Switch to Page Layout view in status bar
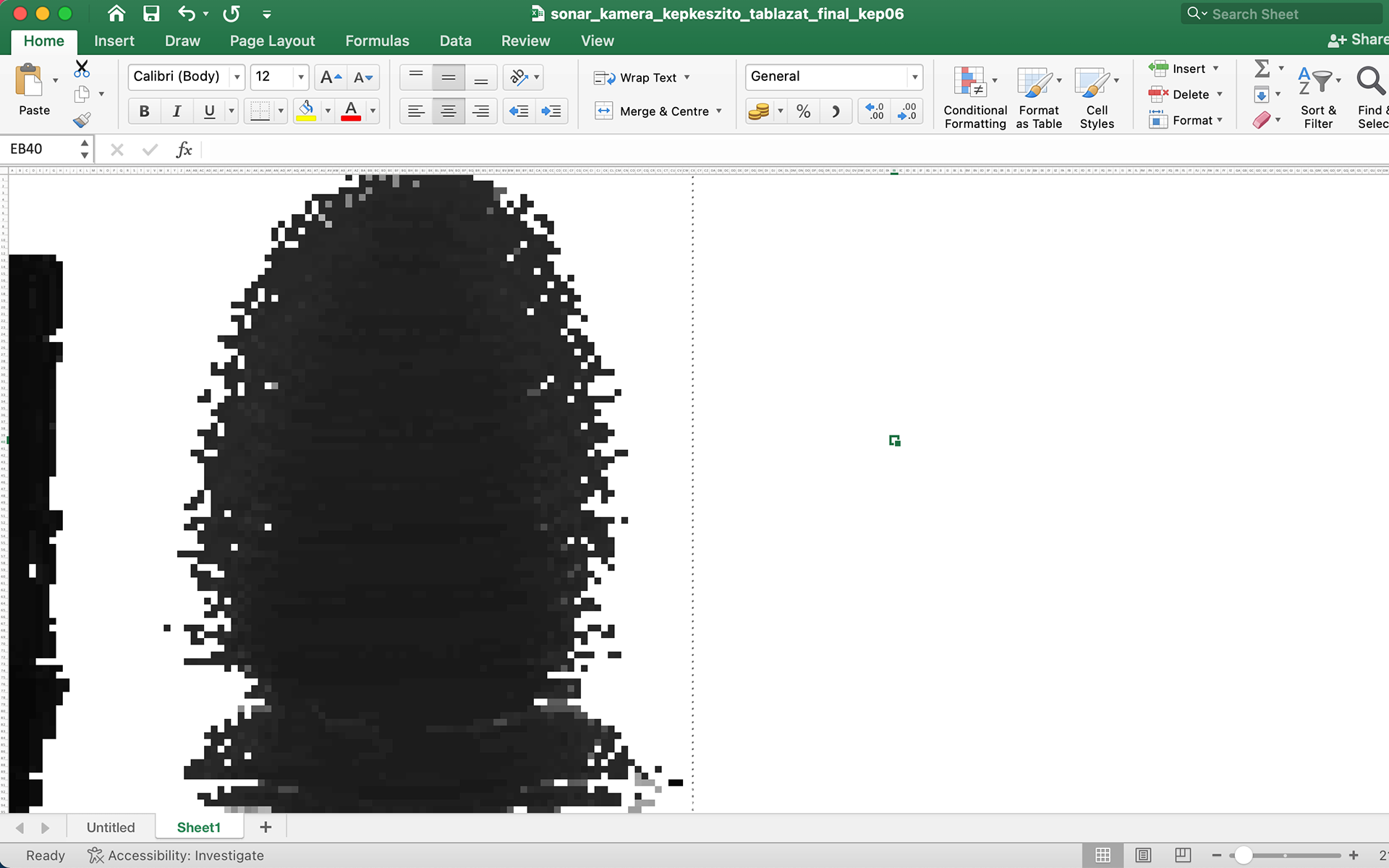 coord(1143,856)
